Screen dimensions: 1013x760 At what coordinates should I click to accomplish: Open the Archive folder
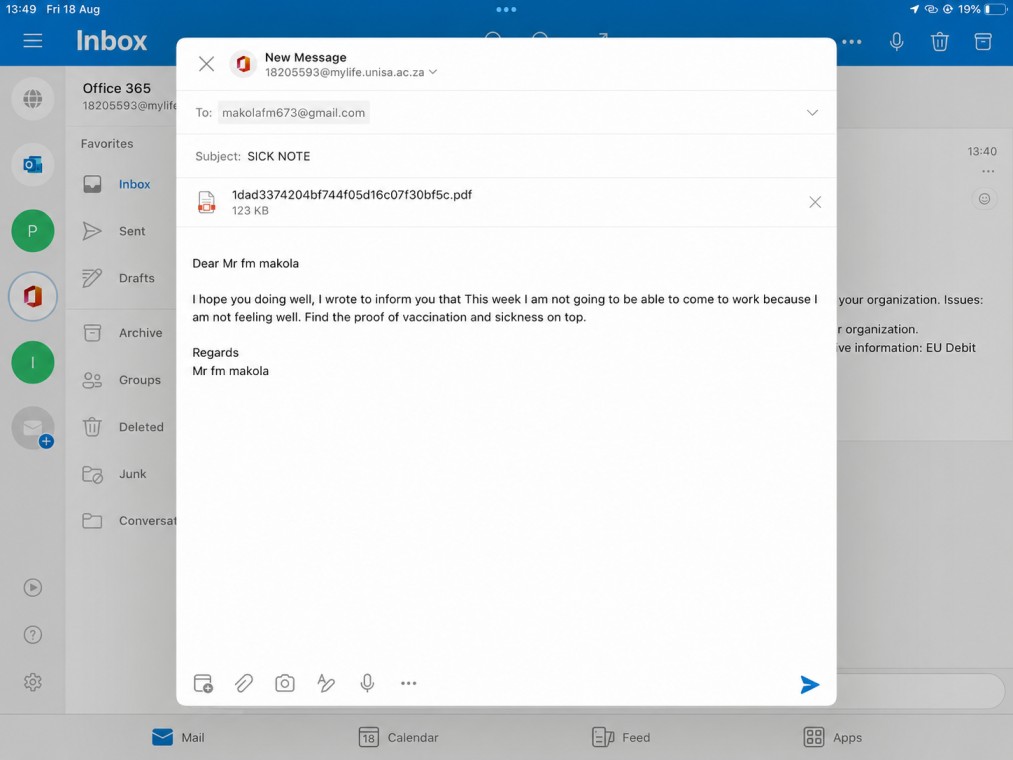tap(123, 333)
